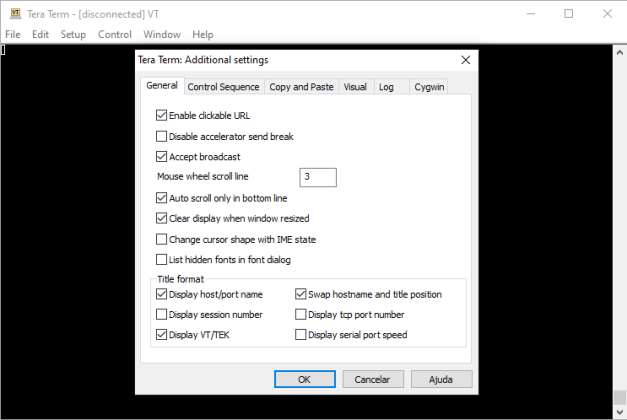Confirm settings with OK button
Viewport: 627px width, 420px height.
click(x=305, y=379)
